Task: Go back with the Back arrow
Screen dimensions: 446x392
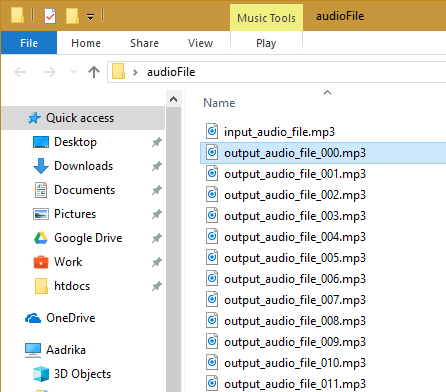Action: tap(20, 72)
